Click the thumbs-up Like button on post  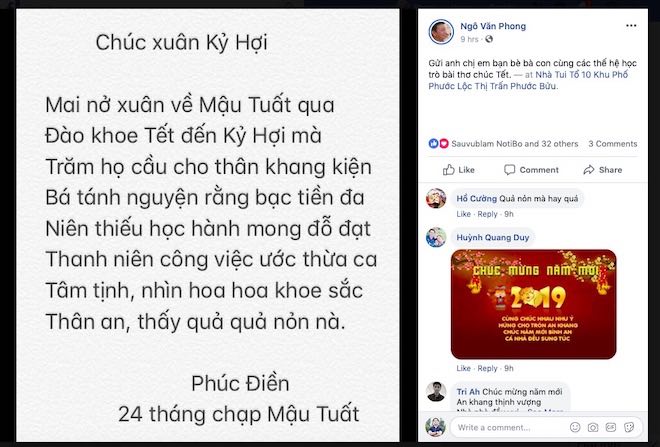[x=458, y=170]
